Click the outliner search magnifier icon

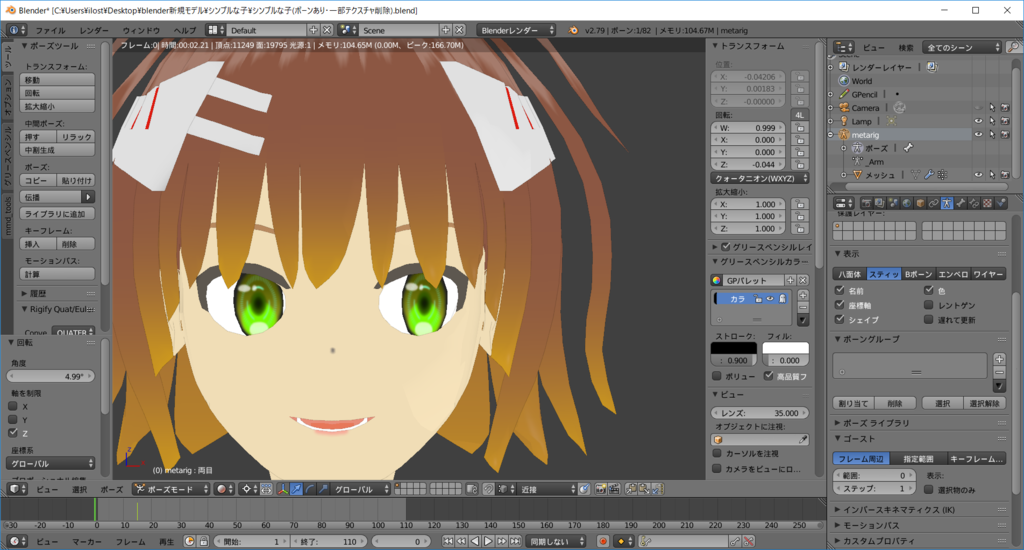click(1013, 47)
